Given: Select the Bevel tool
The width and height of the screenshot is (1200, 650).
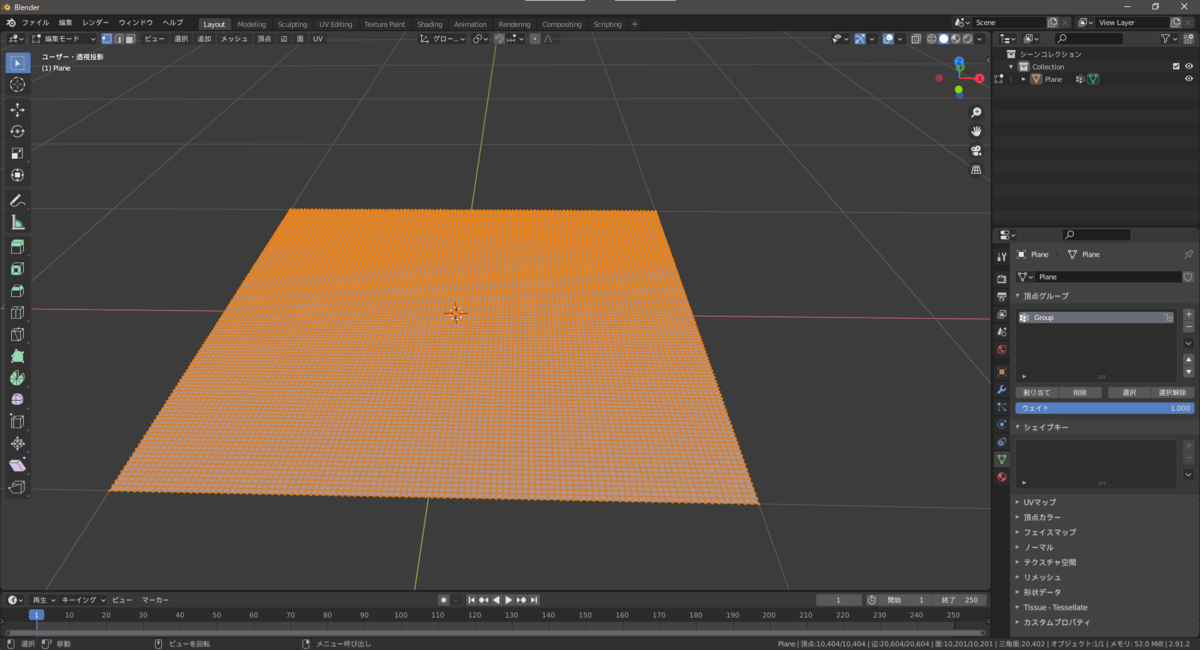Looking at the screenshot, I should [18, 291].
